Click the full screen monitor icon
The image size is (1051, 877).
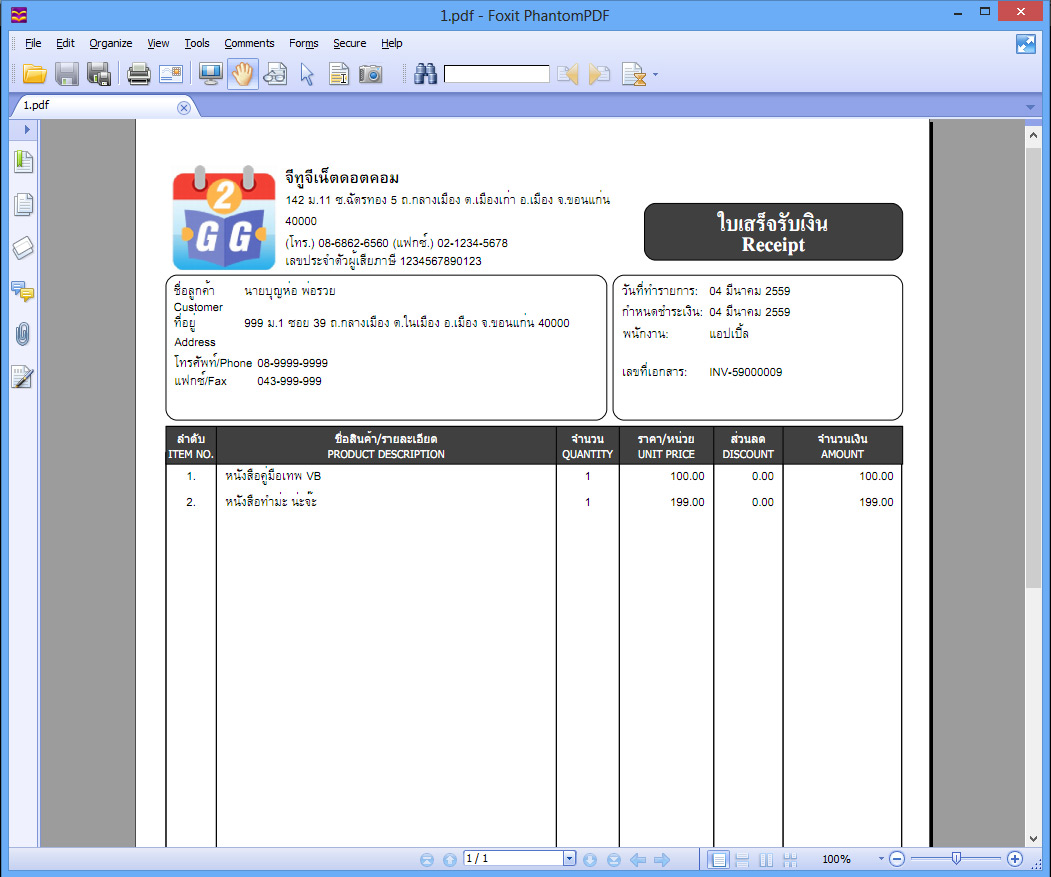210,74
